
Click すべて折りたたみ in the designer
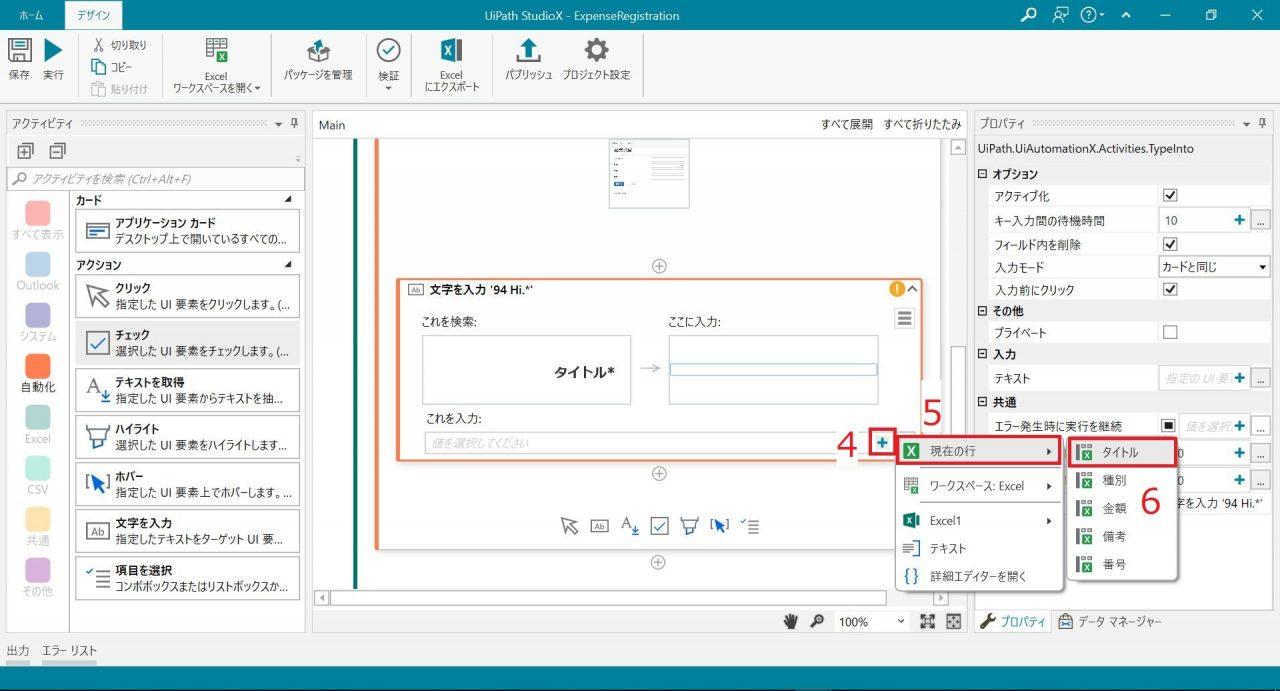(922, 125)
